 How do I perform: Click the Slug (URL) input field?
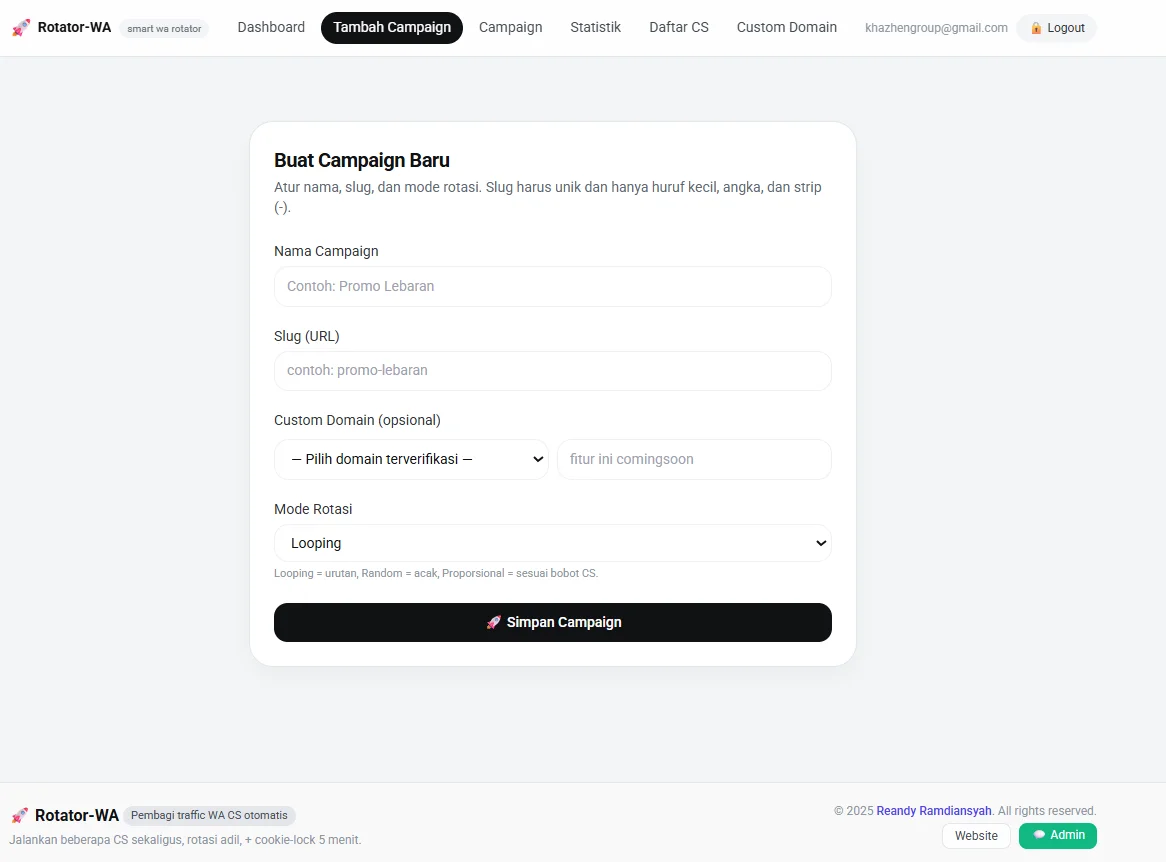(x=552, y=370)
